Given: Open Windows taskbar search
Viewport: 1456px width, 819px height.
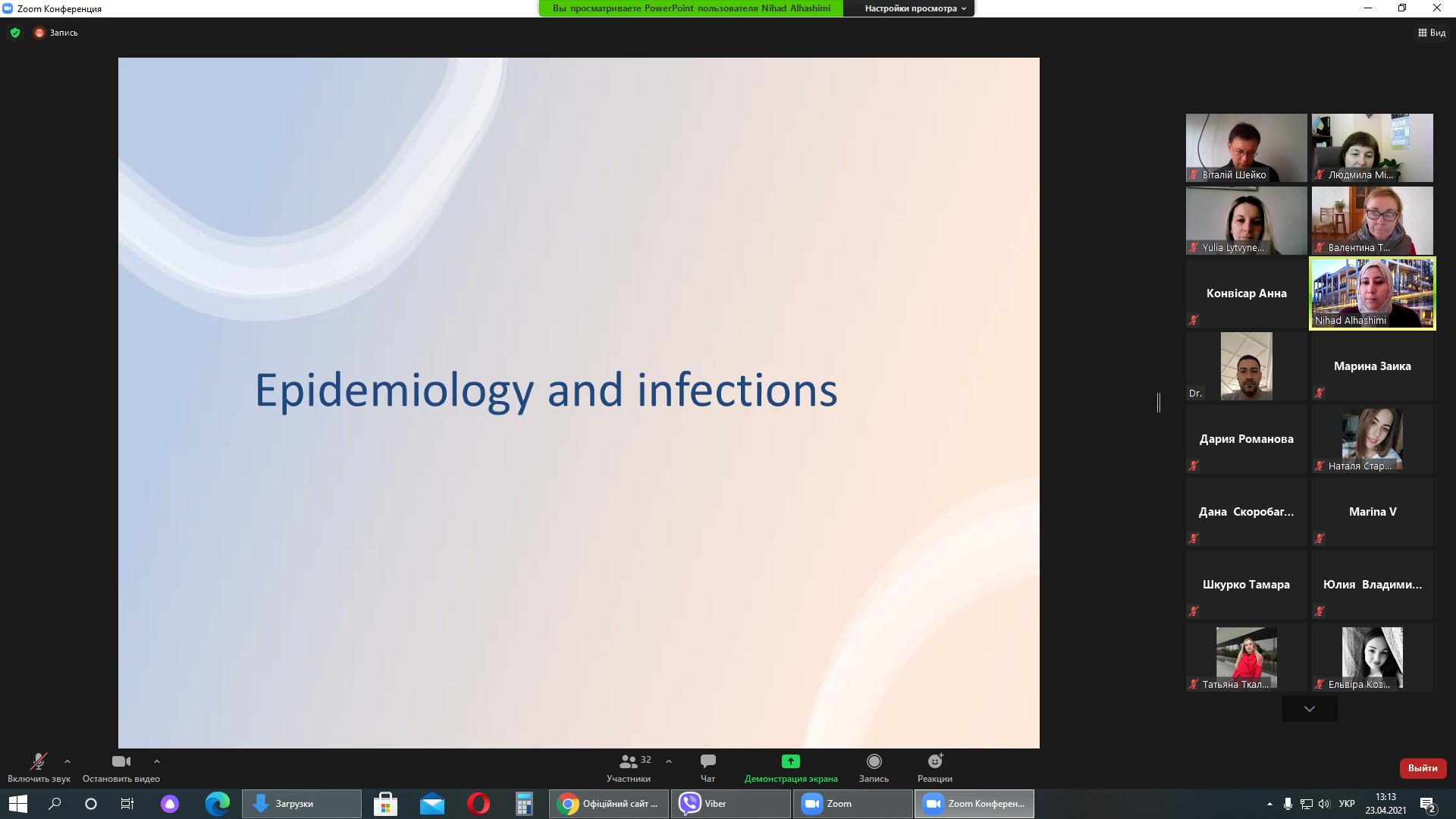Looking at the screenshot, I should pyautogui.click(x=55, y=804).
